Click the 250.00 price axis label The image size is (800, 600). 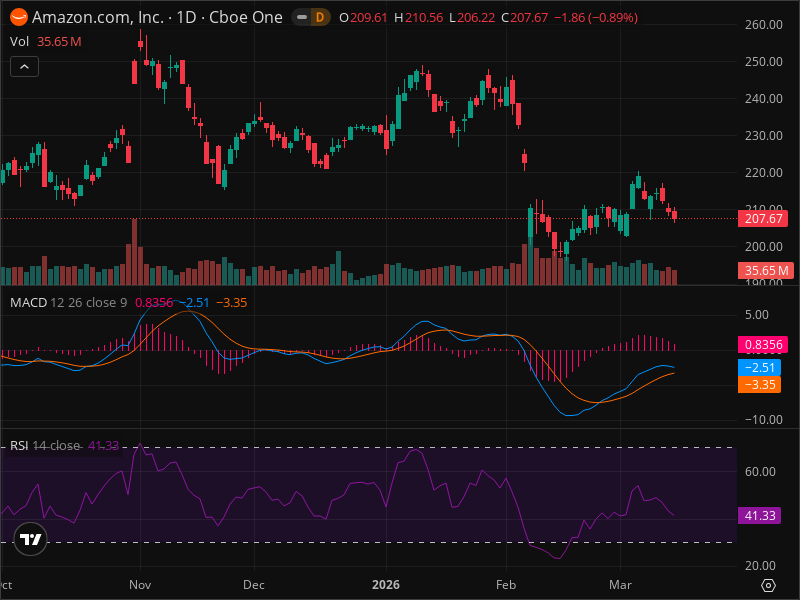tap(764, 62)
